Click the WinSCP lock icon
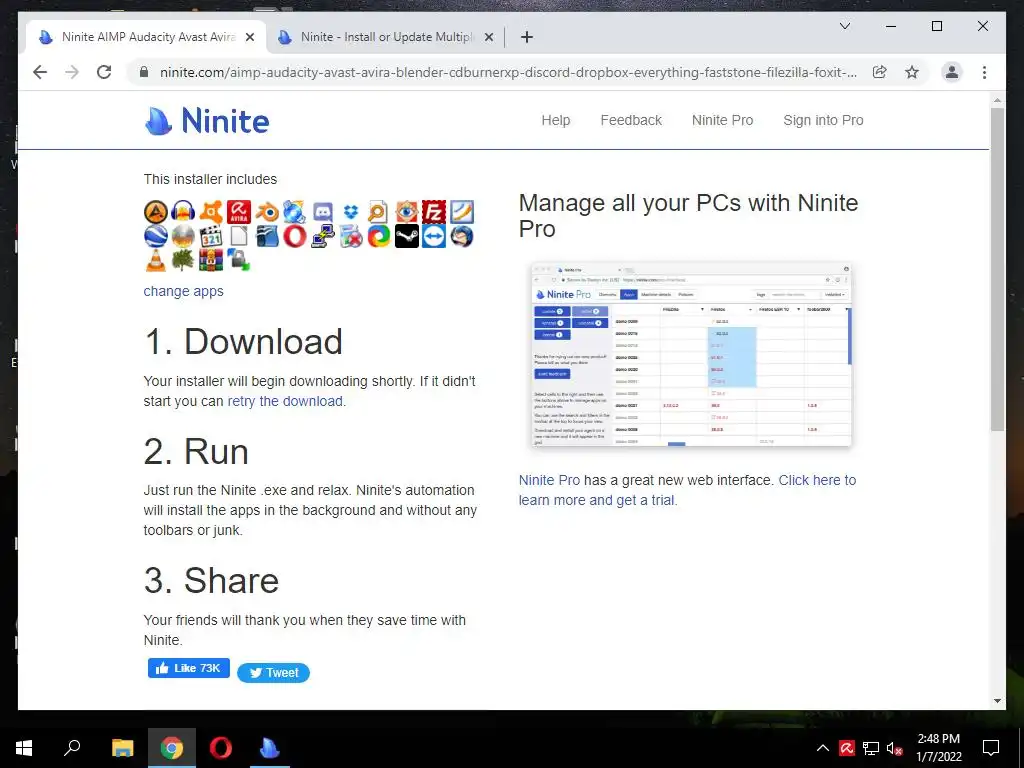The image size is (1024, 768). (239, 259)
